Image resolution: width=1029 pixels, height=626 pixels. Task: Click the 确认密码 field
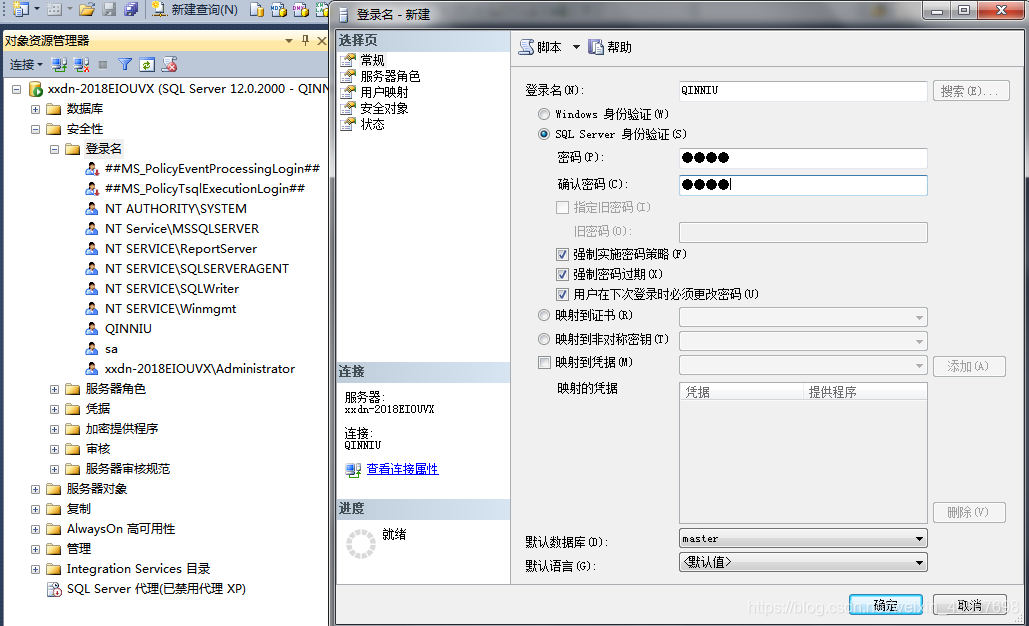[x=803, y=185]
